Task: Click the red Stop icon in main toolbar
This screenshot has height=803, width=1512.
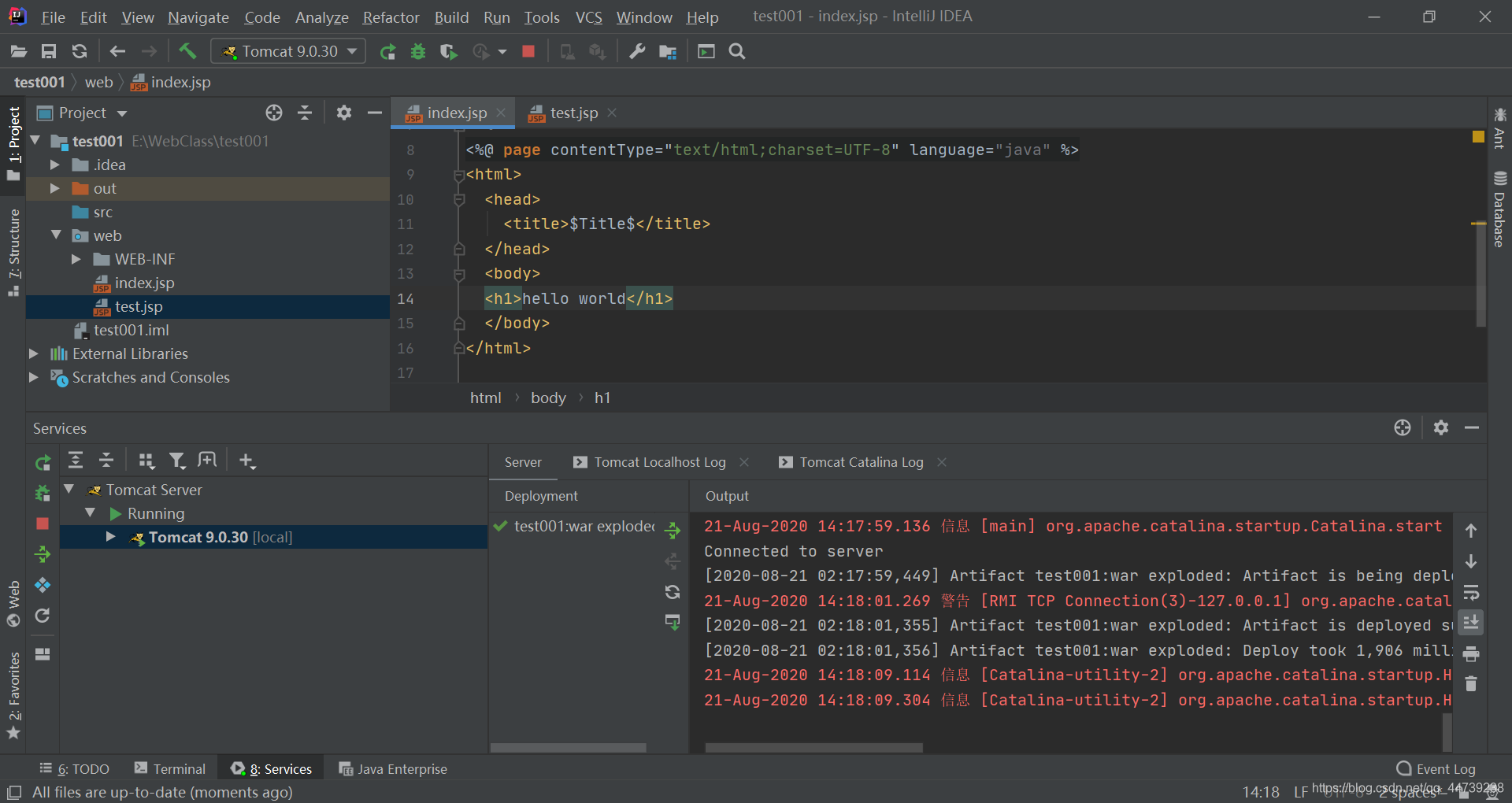Action: click(x=528, y=52)
